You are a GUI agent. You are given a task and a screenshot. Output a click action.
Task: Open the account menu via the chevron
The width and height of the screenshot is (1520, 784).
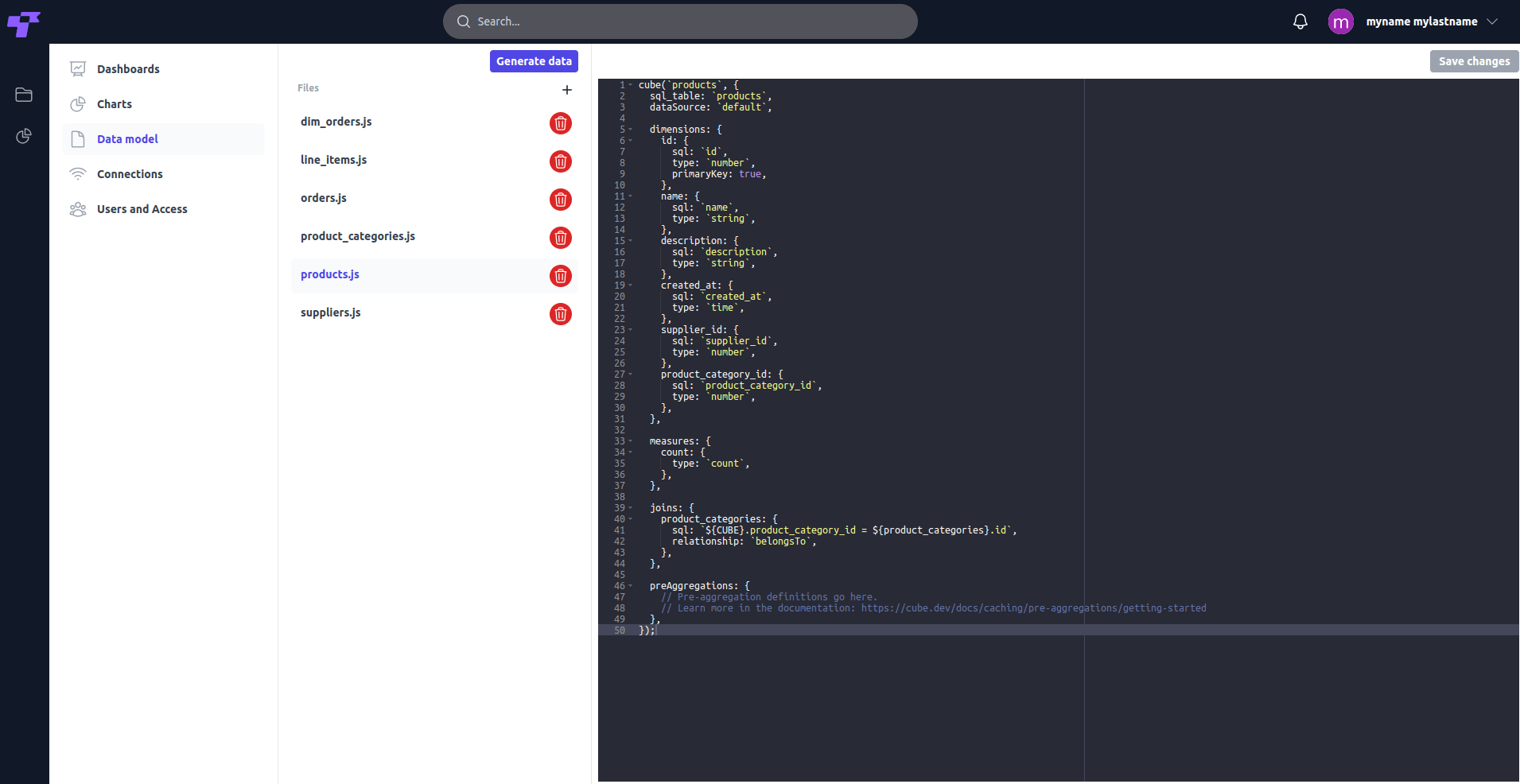(x=1493, y=21)
